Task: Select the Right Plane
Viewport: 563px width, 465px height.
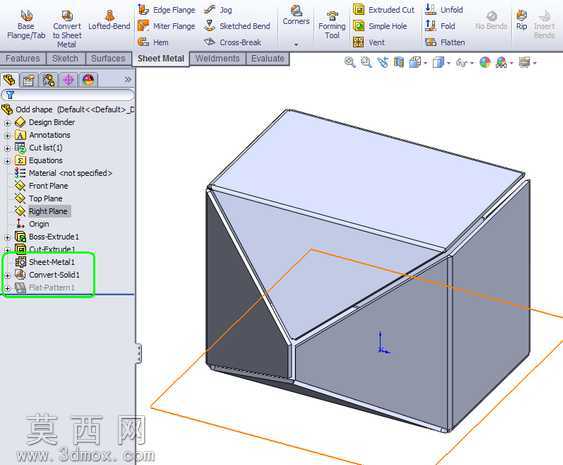Action: point(42,211)
